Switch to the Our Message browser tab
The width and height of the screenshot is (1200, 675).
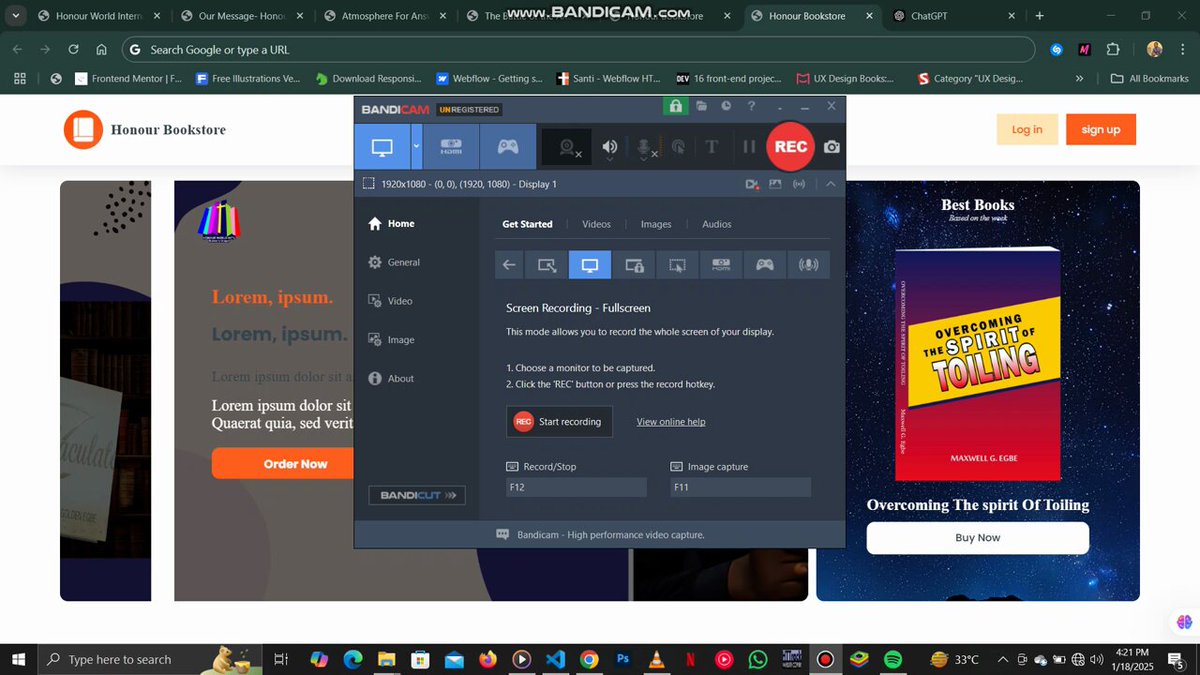(243, 16)
